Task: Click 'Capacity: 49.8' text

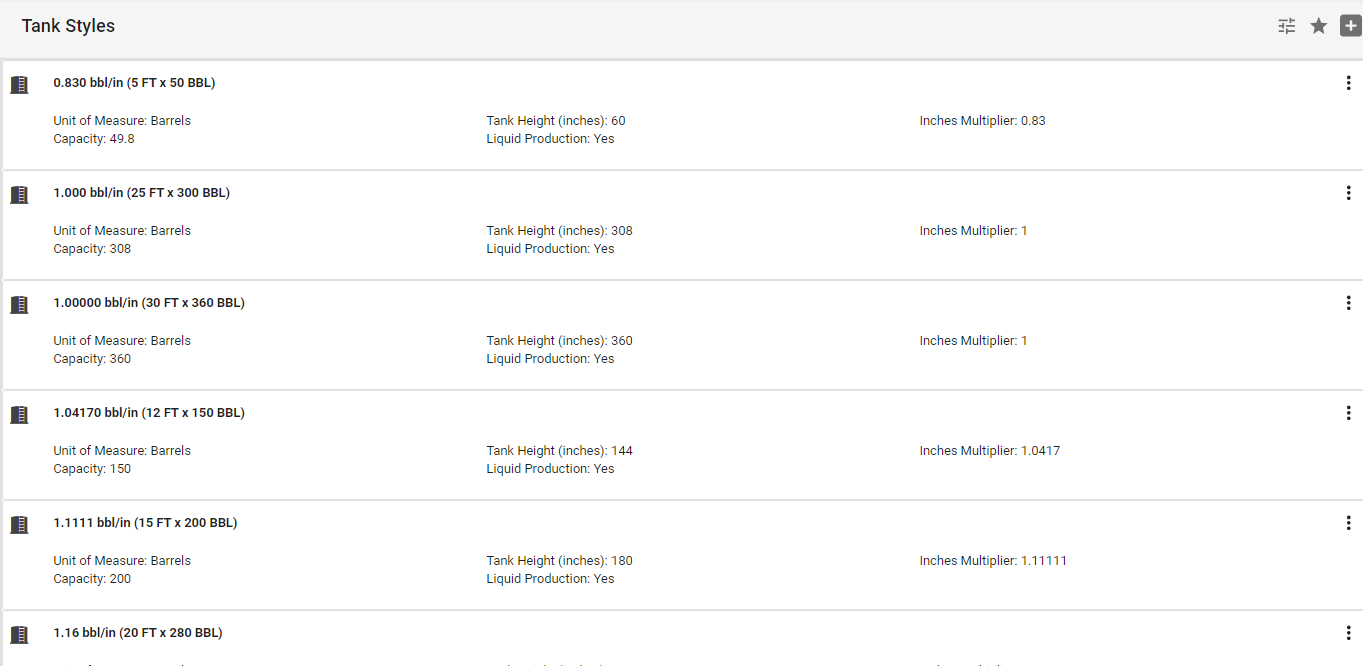Action: click(94, 139)
